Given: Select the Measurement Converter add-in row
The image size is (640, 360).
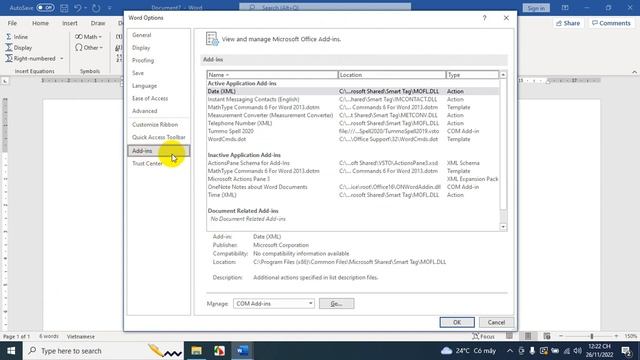Looking at the screenshot, I should (353, 115).
